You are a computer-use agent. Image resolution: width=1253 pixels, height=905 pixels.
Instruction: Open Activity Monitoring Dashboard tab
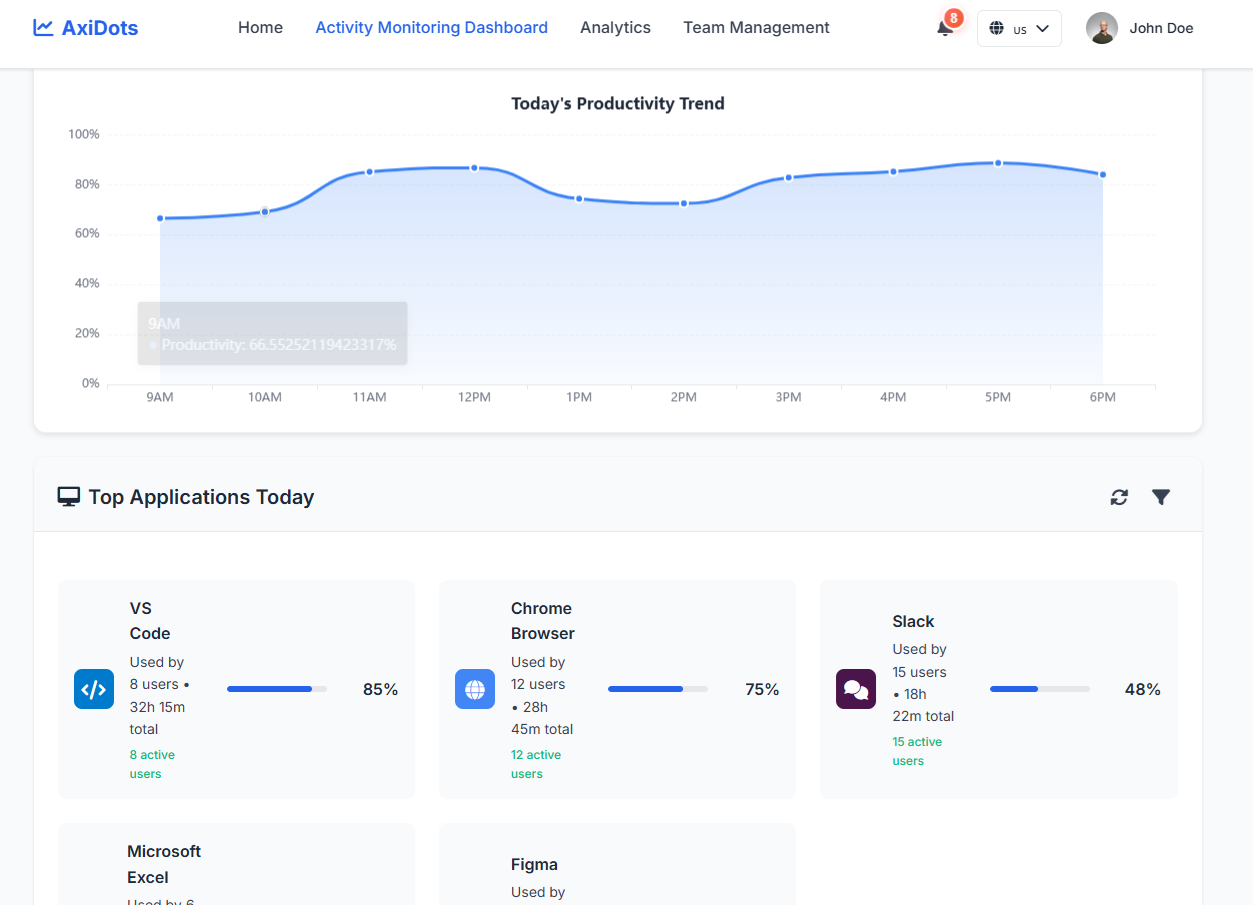tap(432, 28)
